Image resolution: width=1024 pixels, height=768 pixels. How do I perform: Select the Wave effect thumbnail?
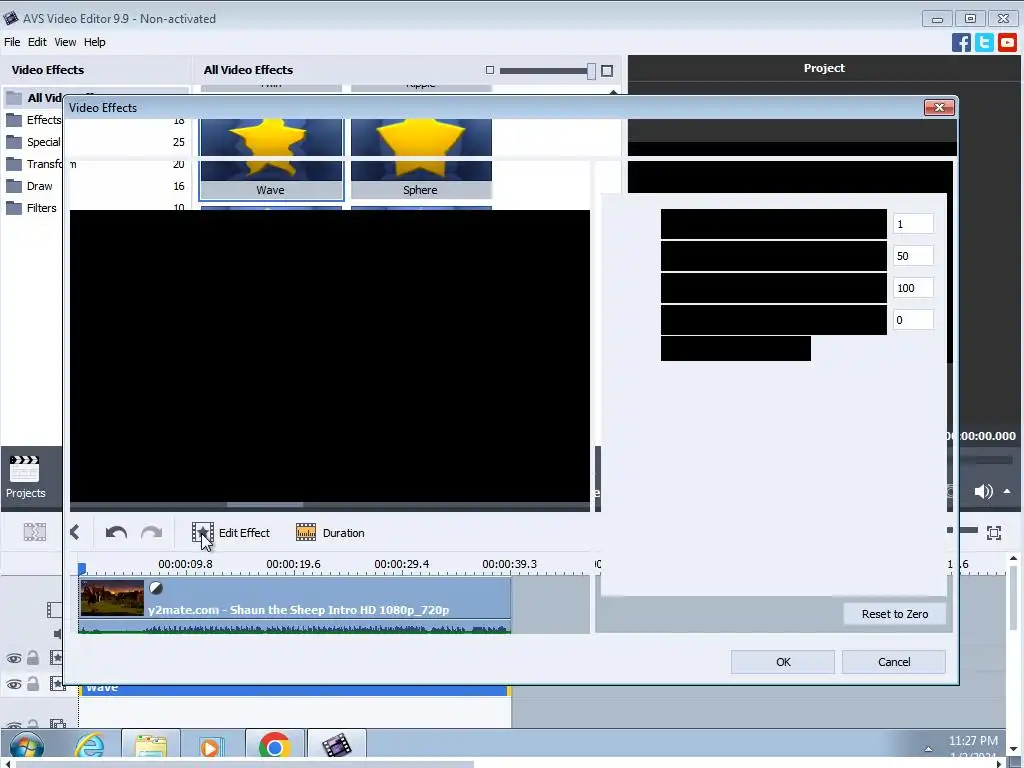pyautogui.click(x=271, y=159)
